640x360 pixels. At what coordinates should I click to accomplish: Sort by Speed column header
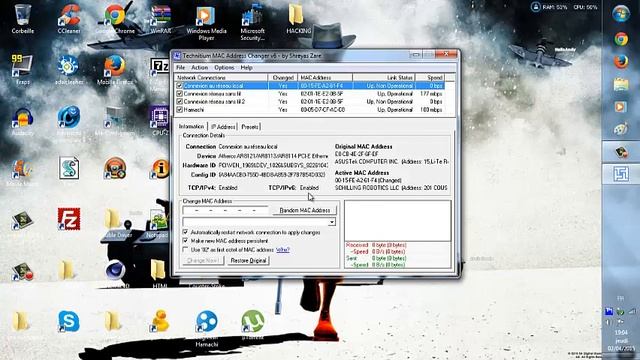430,78
